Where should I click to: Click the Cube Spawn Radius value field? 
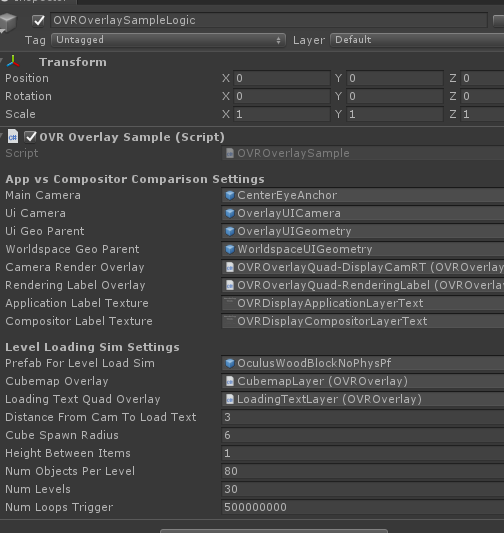pos(363,435)
